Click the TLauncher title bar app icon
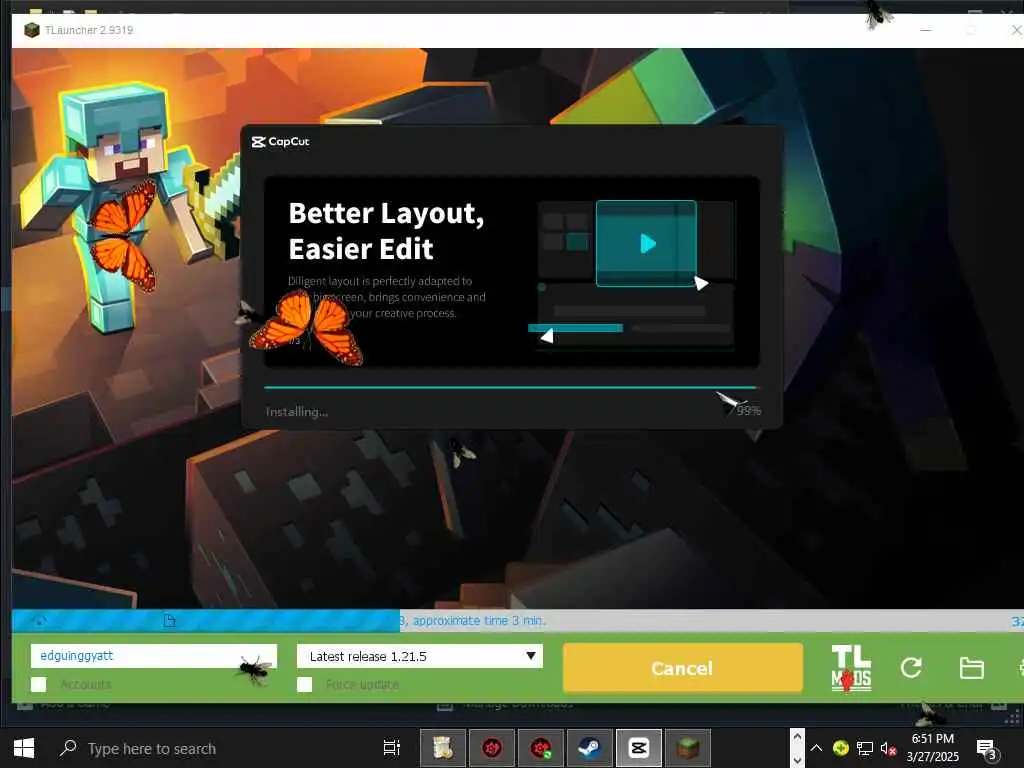The image size is (1024, 768). (x=31, y=30)
